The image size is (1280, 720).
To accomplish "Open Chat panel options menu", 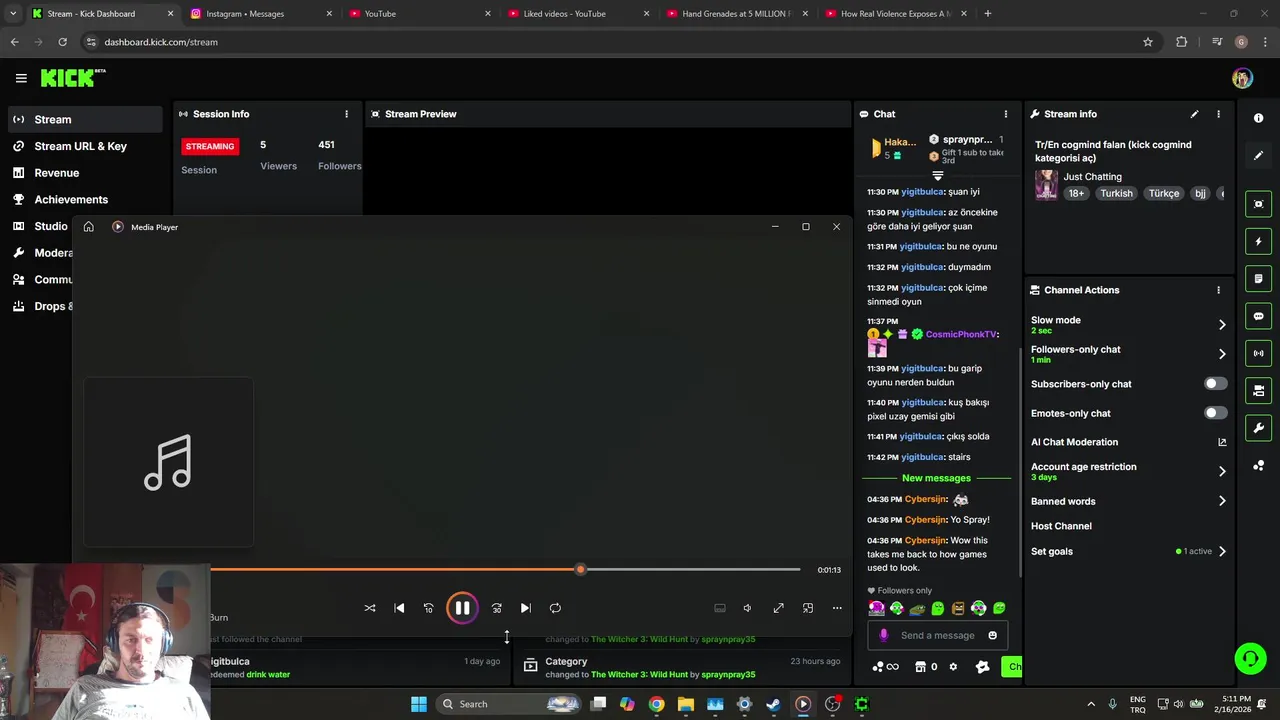I will click(x=1006, y=114).
